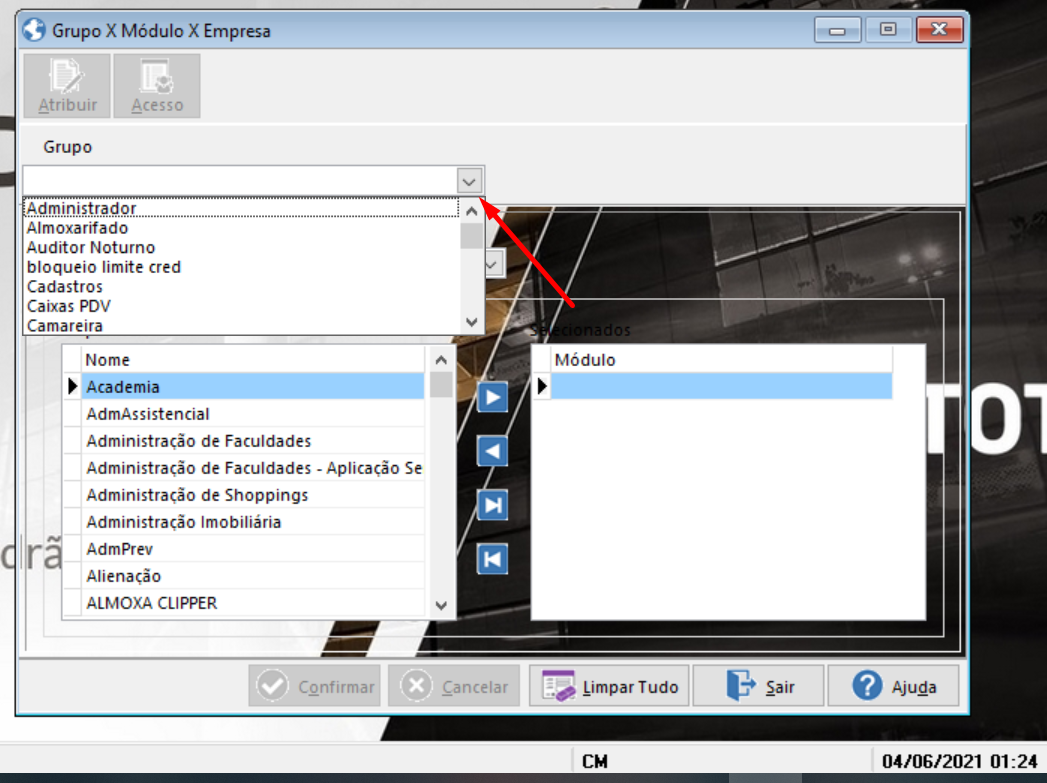
Task: Click the Grupo list scroll-up arrow
Action: pyautogui.click(x=471, y=212)
